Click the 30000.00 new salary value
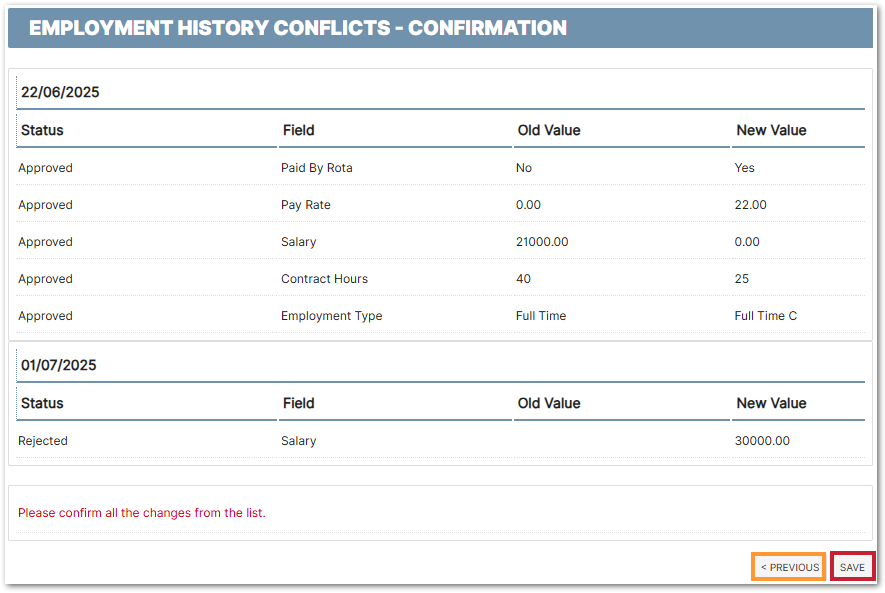 click(762, 441)
